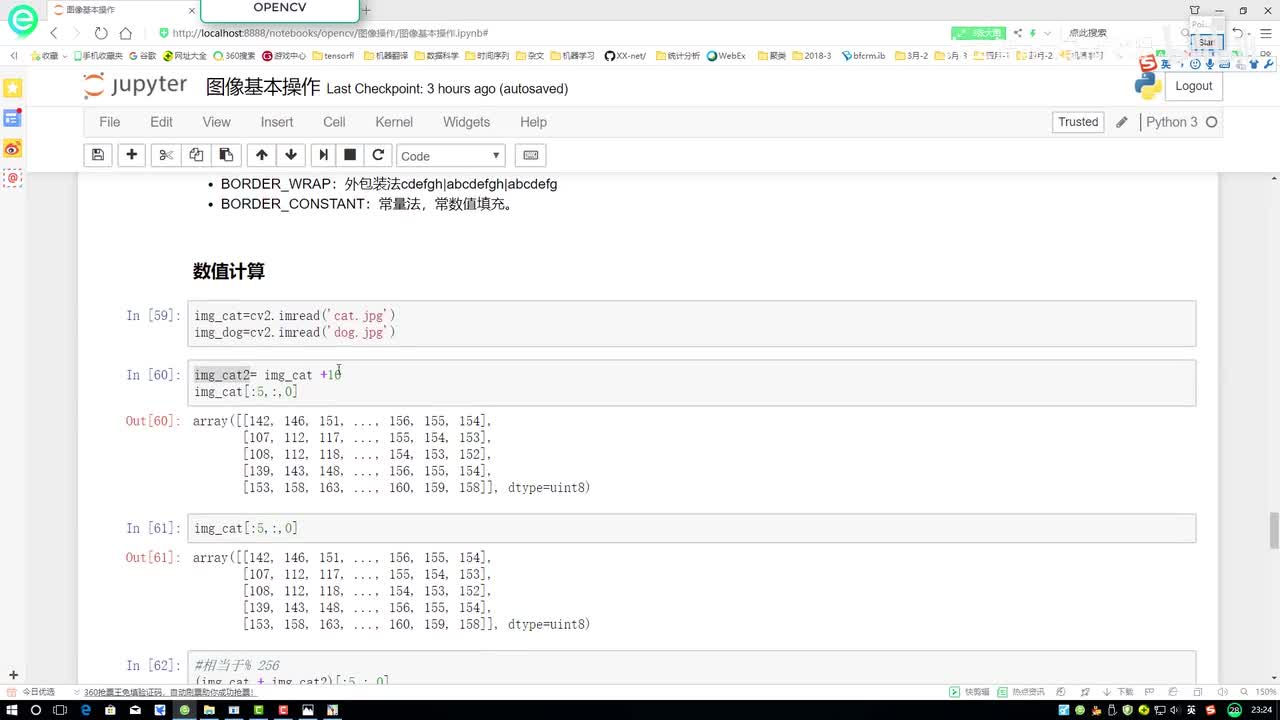This screenshot has height=720, width=1280.
Task: Move selected cell up
Action: point(262,155)
